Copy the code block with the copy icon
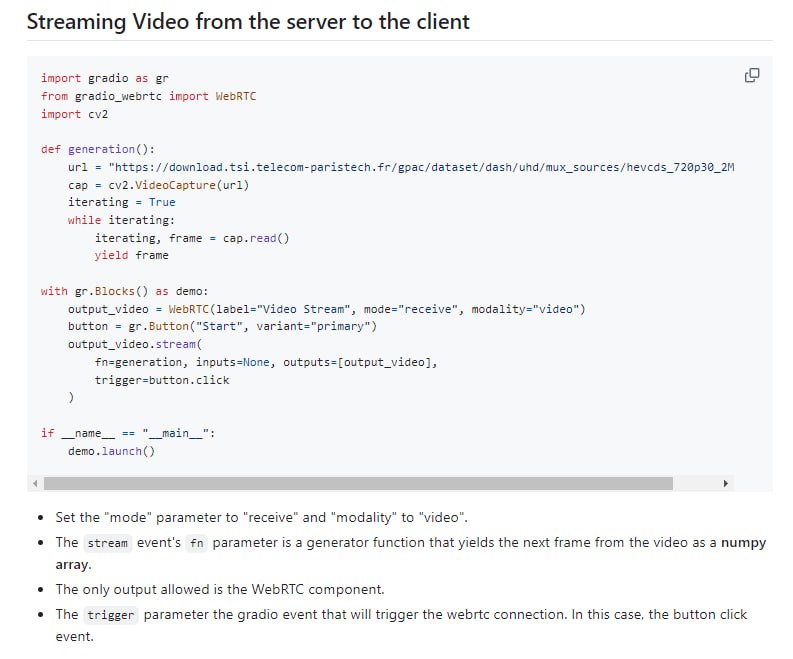Image resolution: width=793 pixels, height=659 pixels. 752,76
